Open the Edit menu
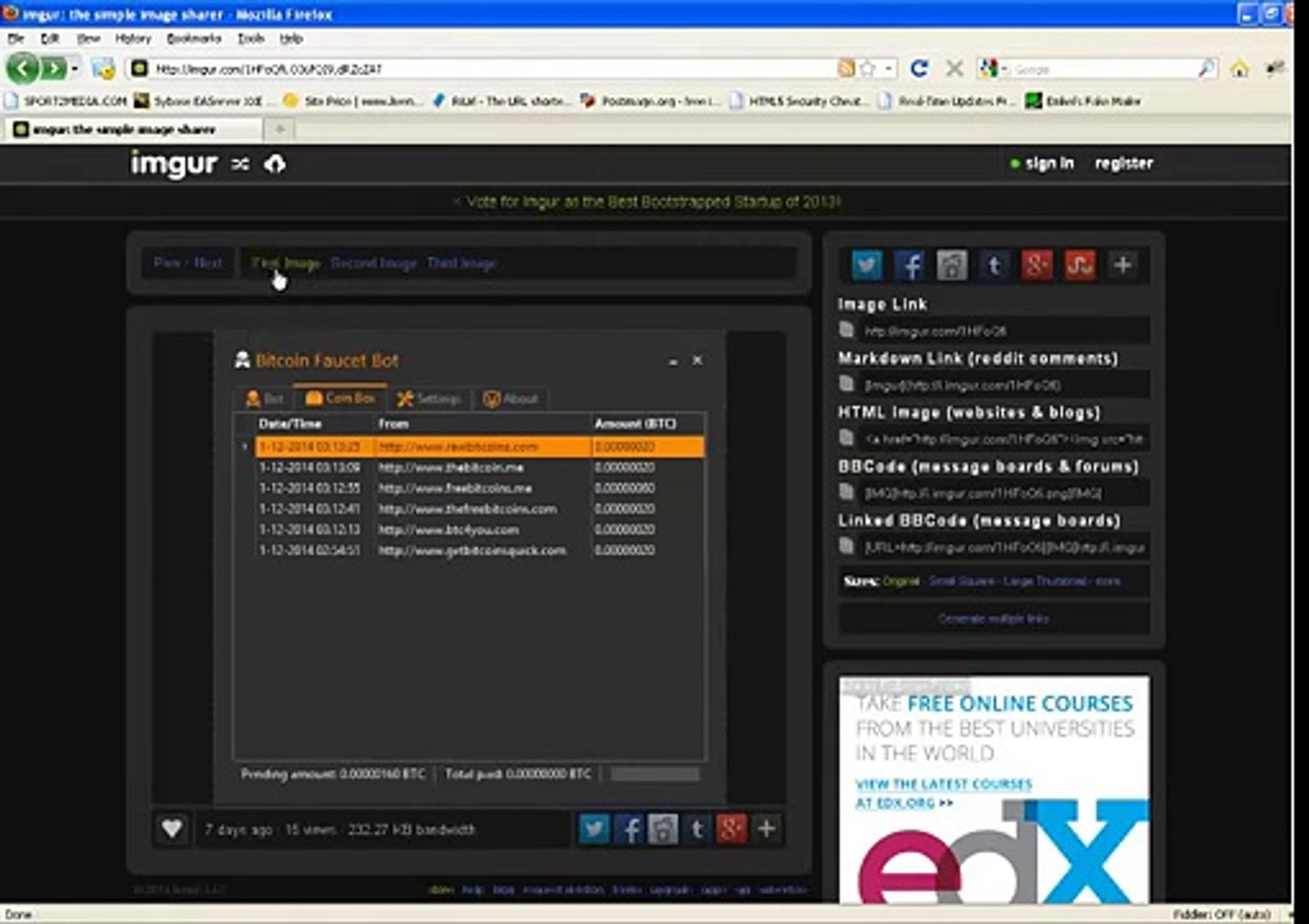Image resolution: width=1309 pixels, height=924 pixels. click(50, 38)
